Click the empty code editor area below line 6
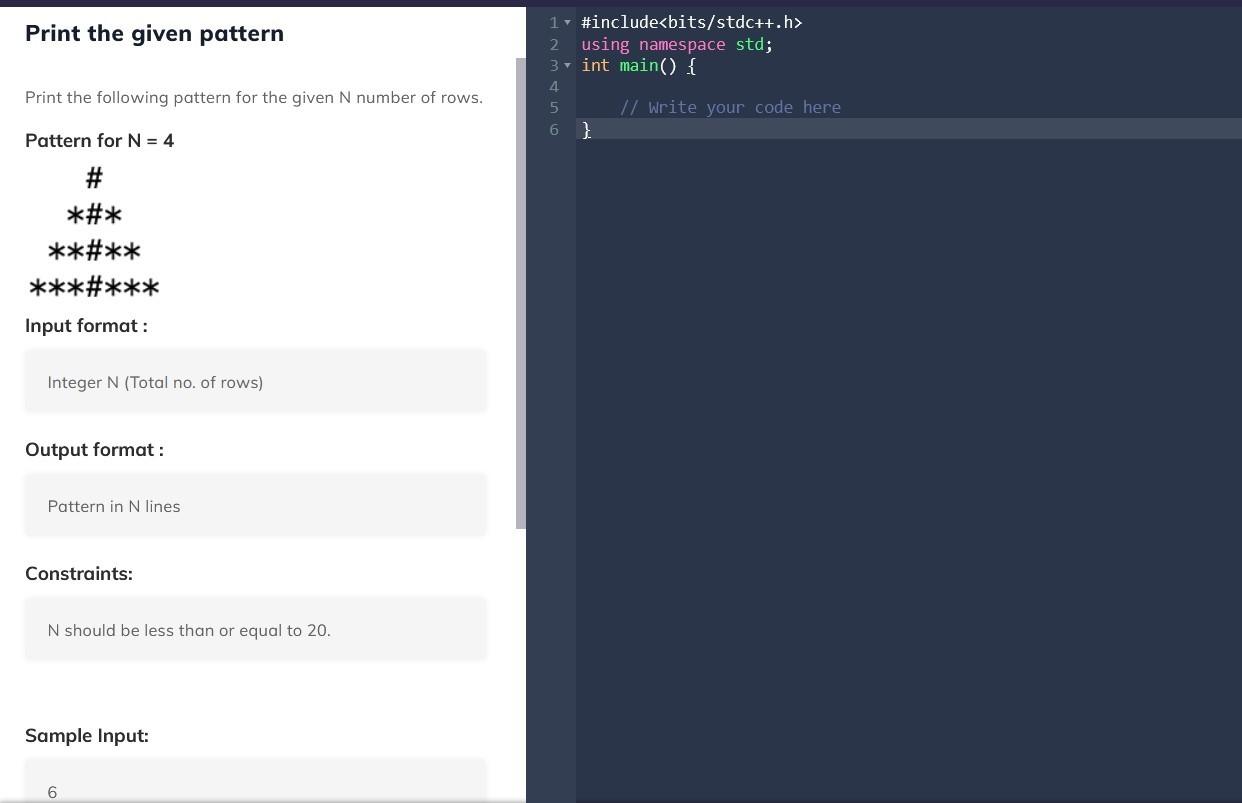The height and width of the screenshot is (803, 1242). [880, 400]
